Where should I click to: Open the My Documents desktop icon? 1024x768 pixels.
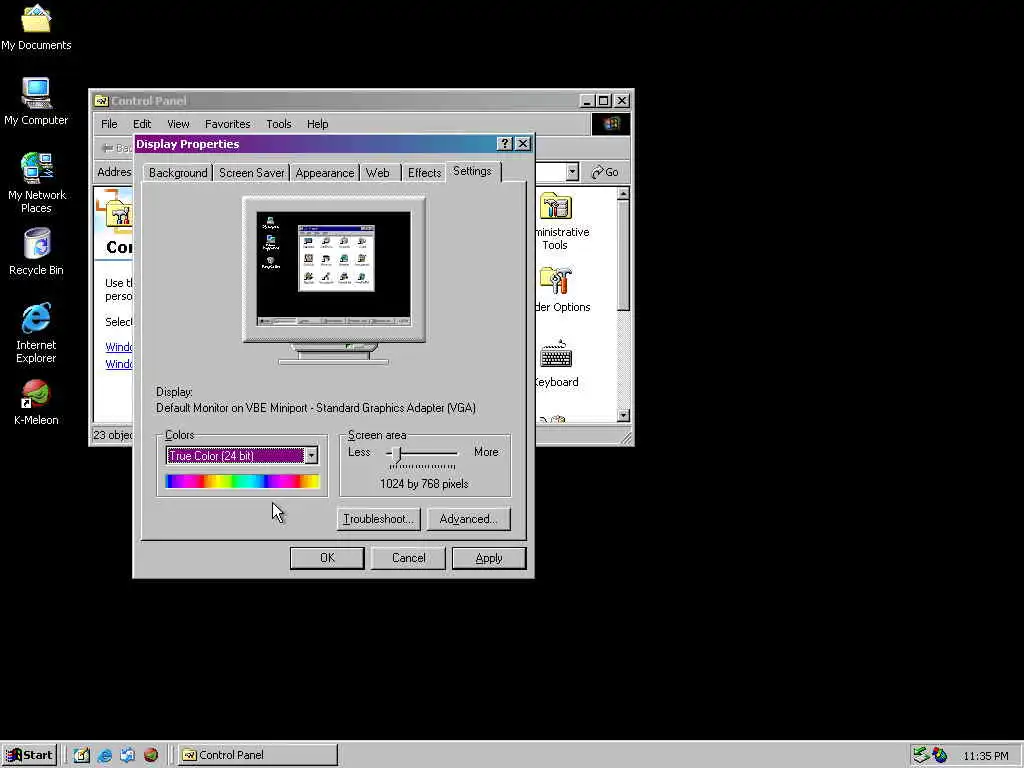[x=36, y=27]
